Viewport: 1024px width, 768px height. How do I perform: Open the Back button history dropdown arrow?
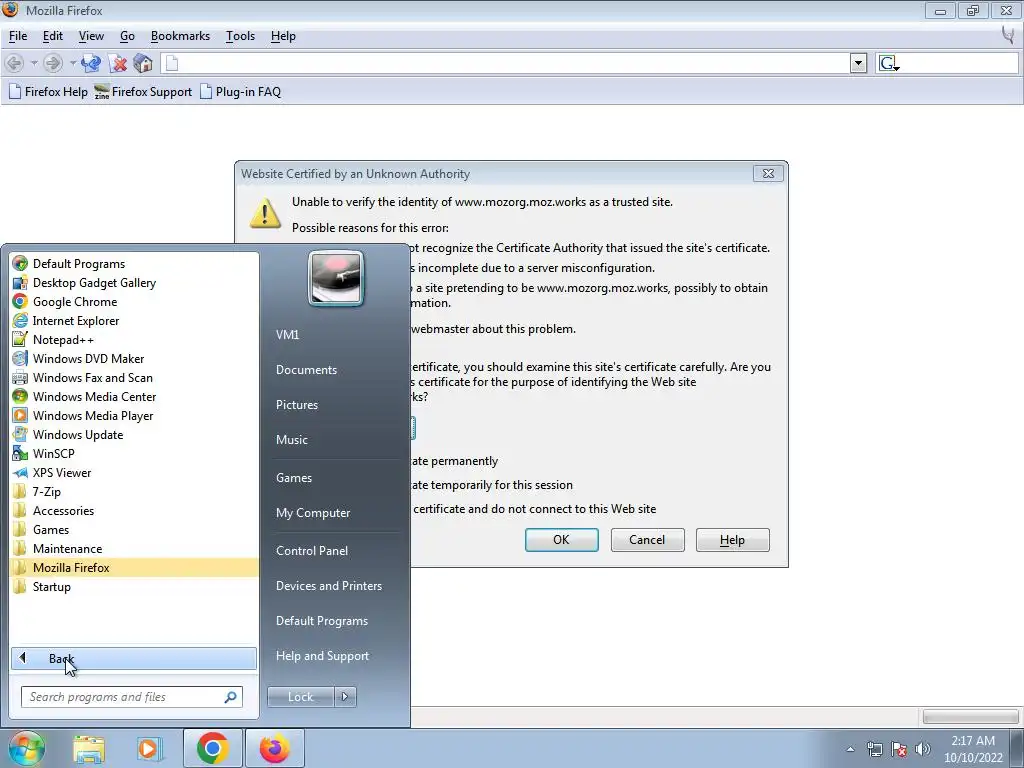[34, 63]
